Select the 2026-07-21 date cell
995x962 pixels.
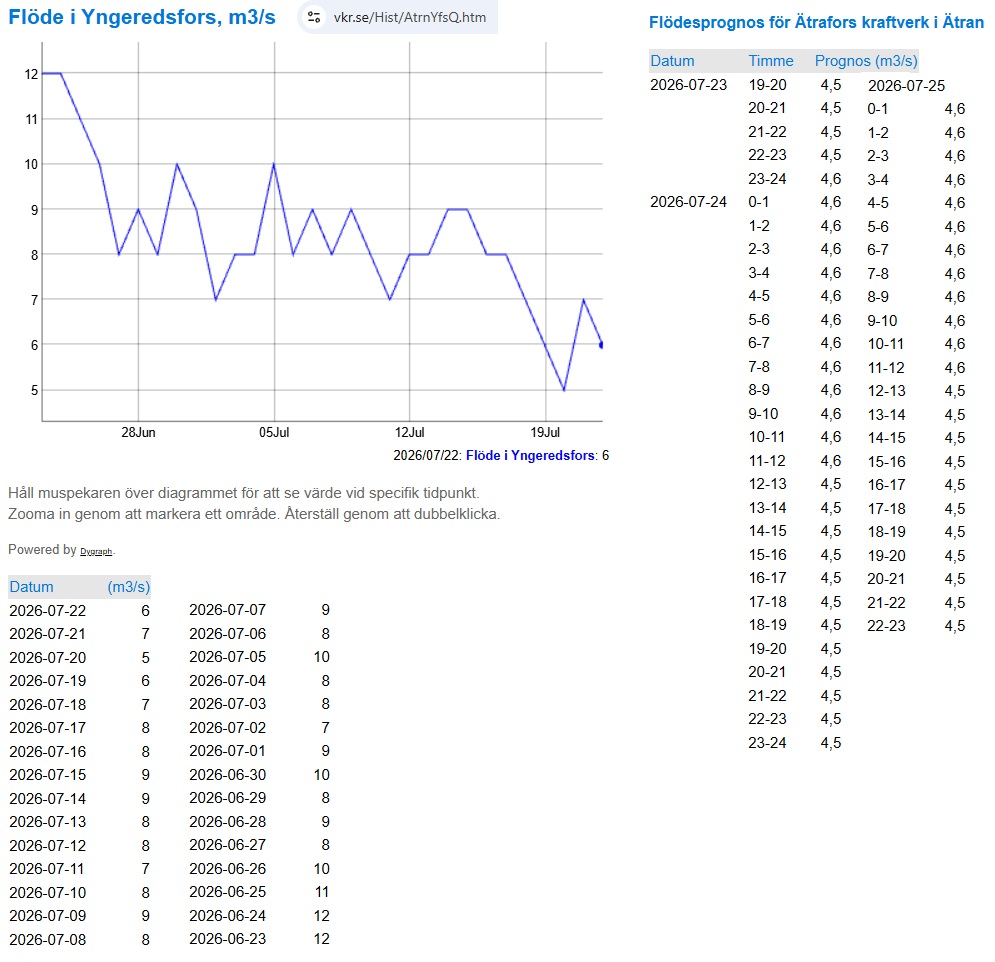tap(48, 633)
